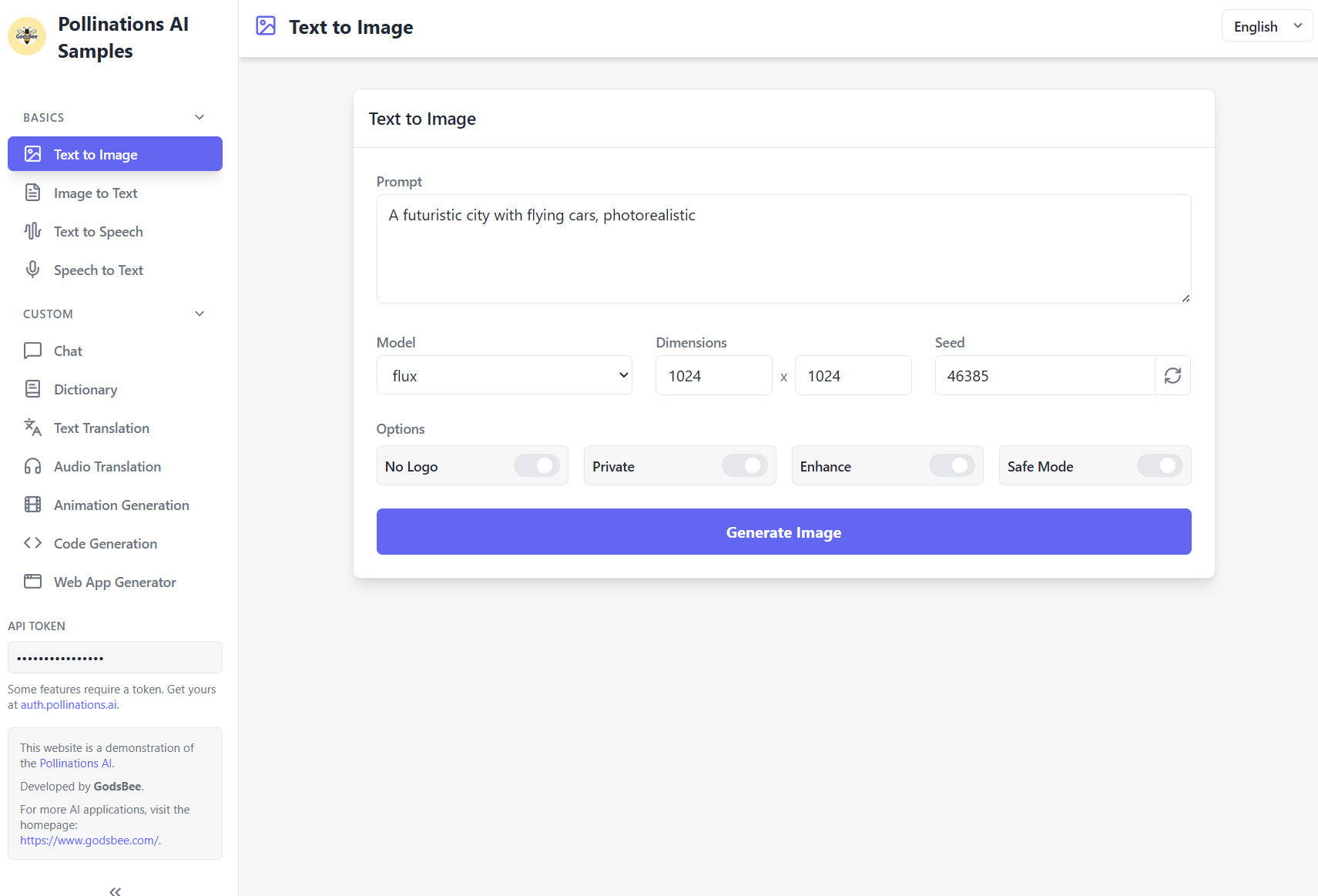
Task: Click the Audio Translation headphones icon
Action: click(x=32, y=466)
